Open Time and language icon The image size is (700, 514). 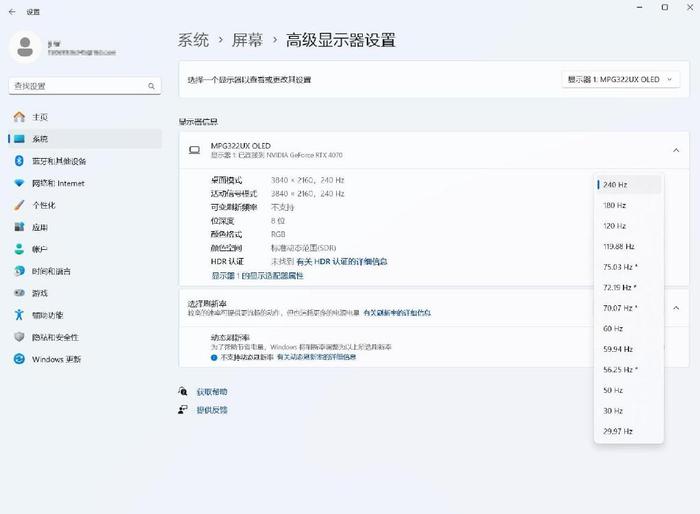click(x=19, y=271)
